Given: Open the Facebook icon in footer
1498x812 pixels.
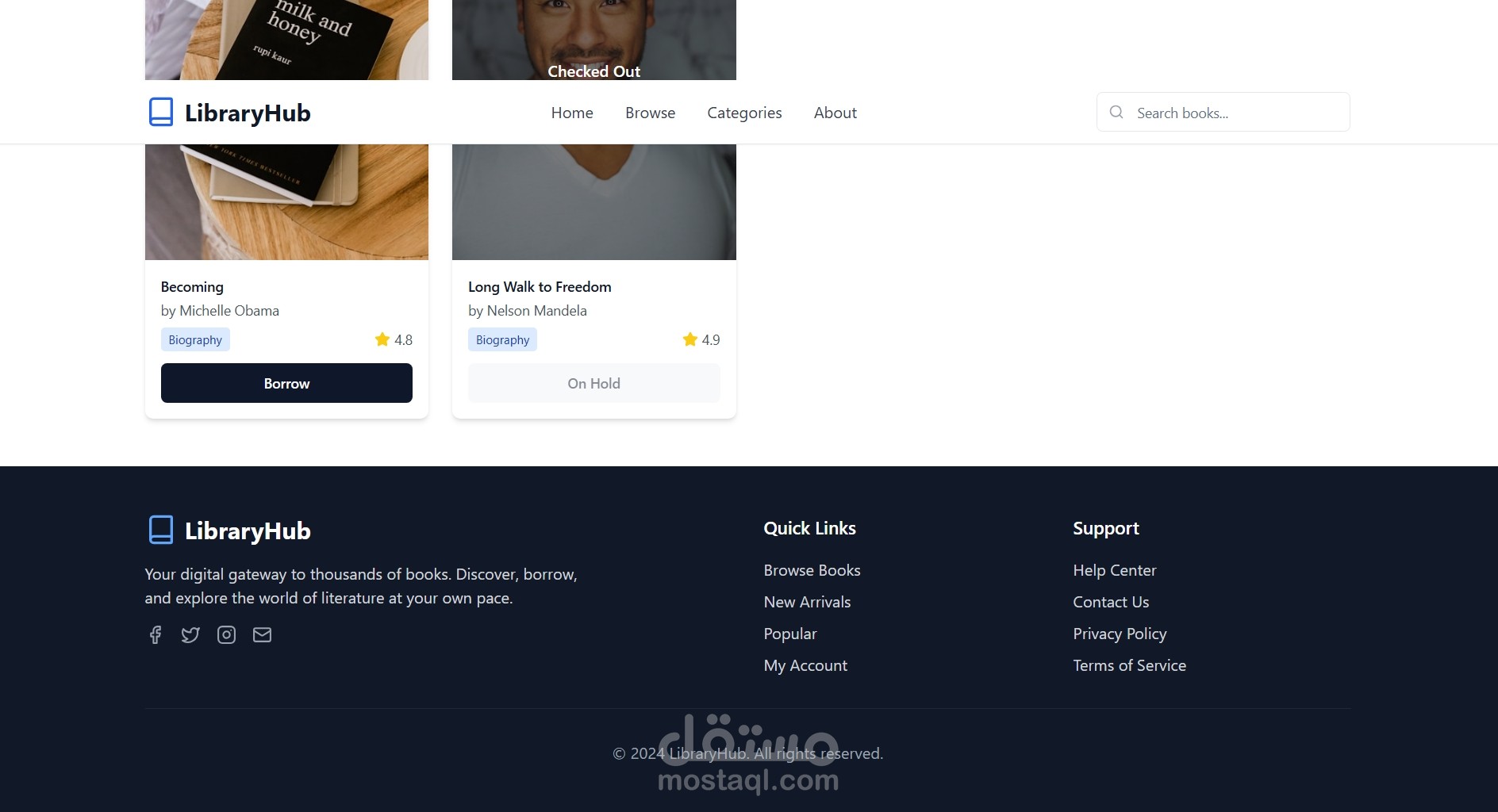Looking at the screenshot, I should click(156, 634).
